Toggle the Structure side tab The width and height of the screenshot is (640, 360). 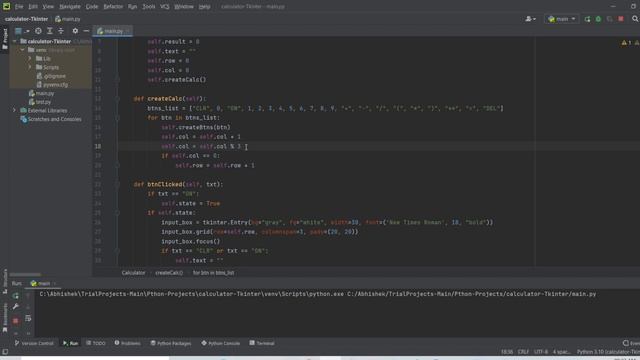click(x=5, y=281)
